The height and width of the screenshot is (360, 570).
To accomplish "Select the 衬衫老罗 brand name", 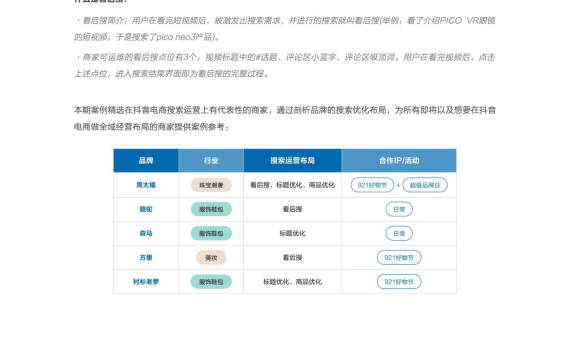I will [146, 282].
